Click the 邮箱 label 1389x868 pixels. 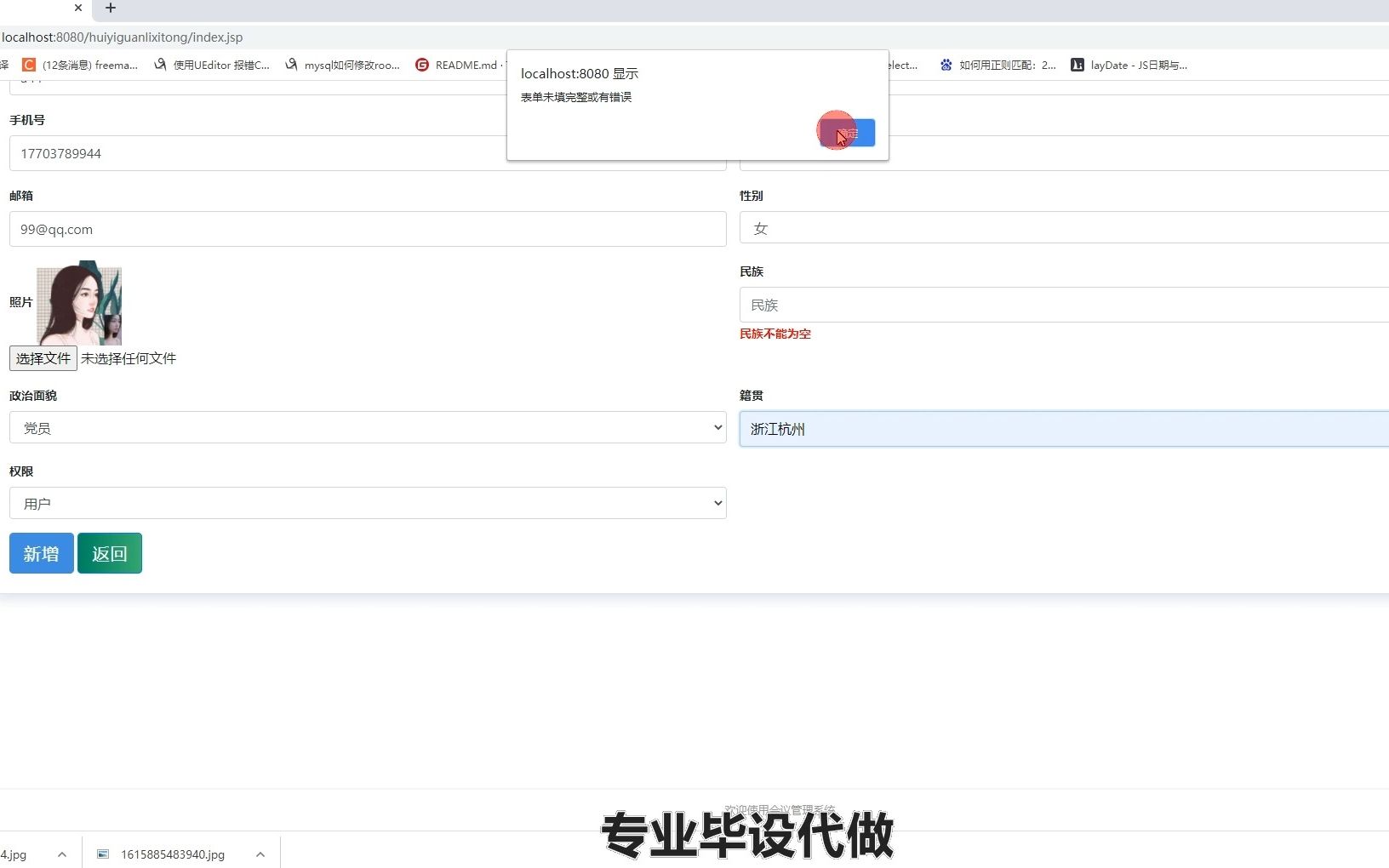21,196
